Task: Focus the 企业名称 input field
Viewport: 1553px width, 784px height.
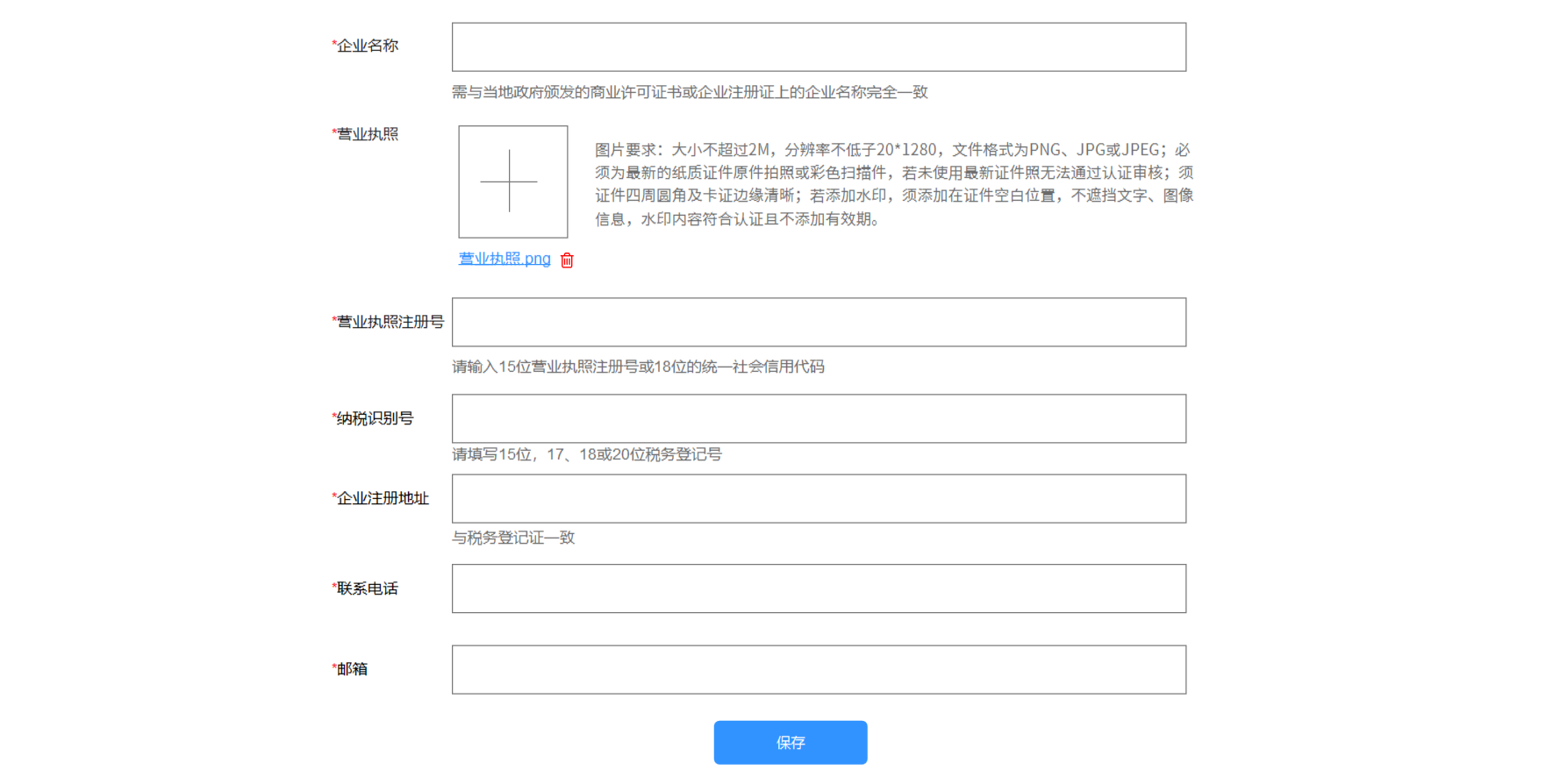Action: pos(819,47)
